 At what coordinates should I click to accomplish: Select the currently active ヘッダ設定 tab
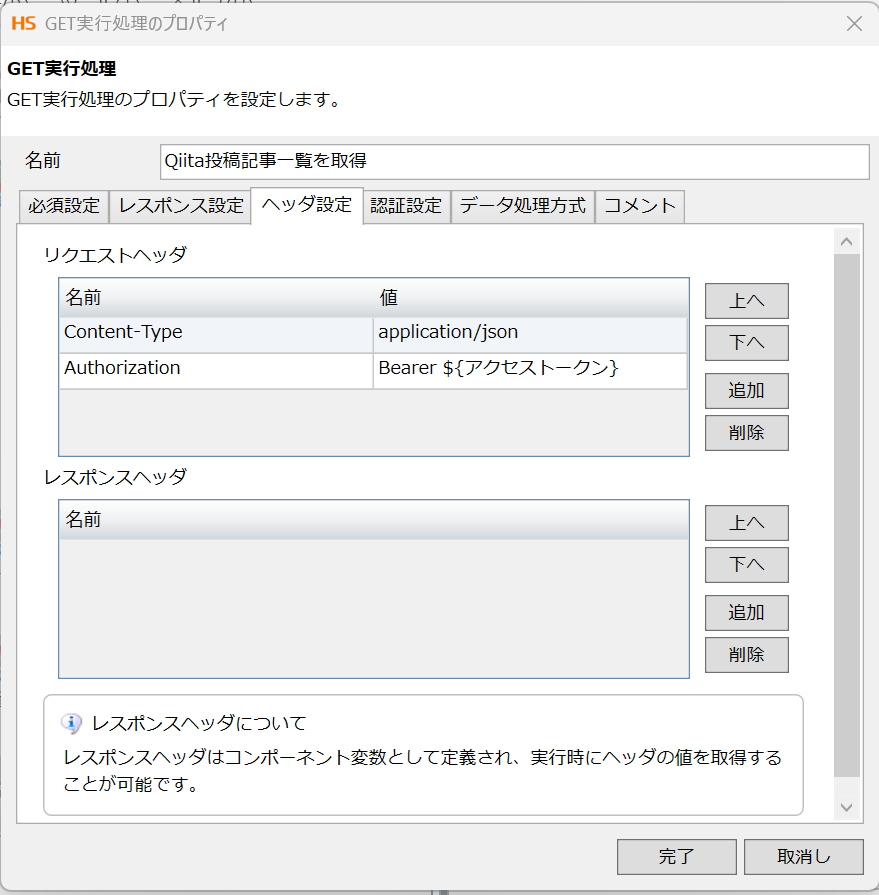pyautogui.click(x=305, y=206)
